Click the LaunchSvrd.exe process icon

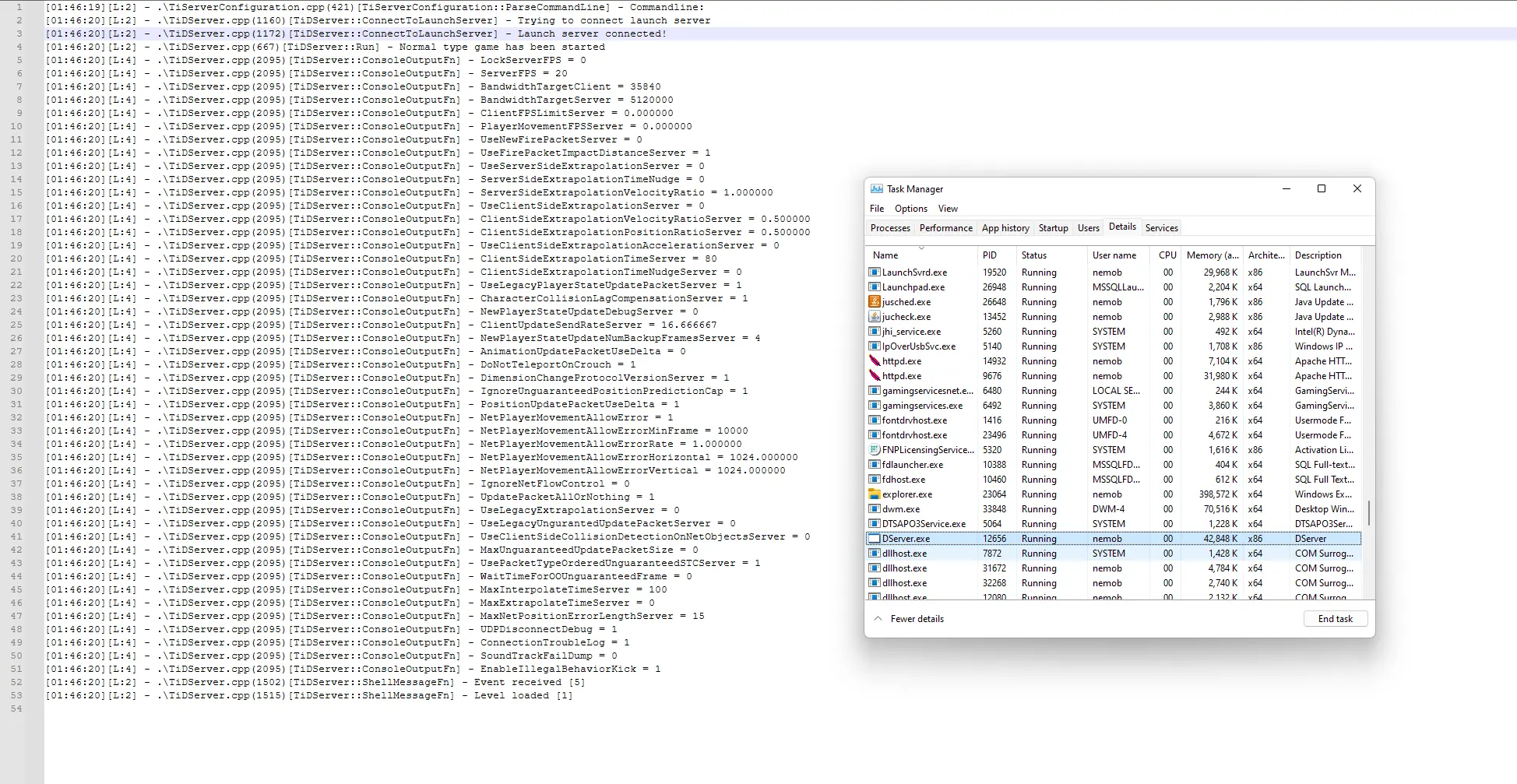click(x=875, y=272)
